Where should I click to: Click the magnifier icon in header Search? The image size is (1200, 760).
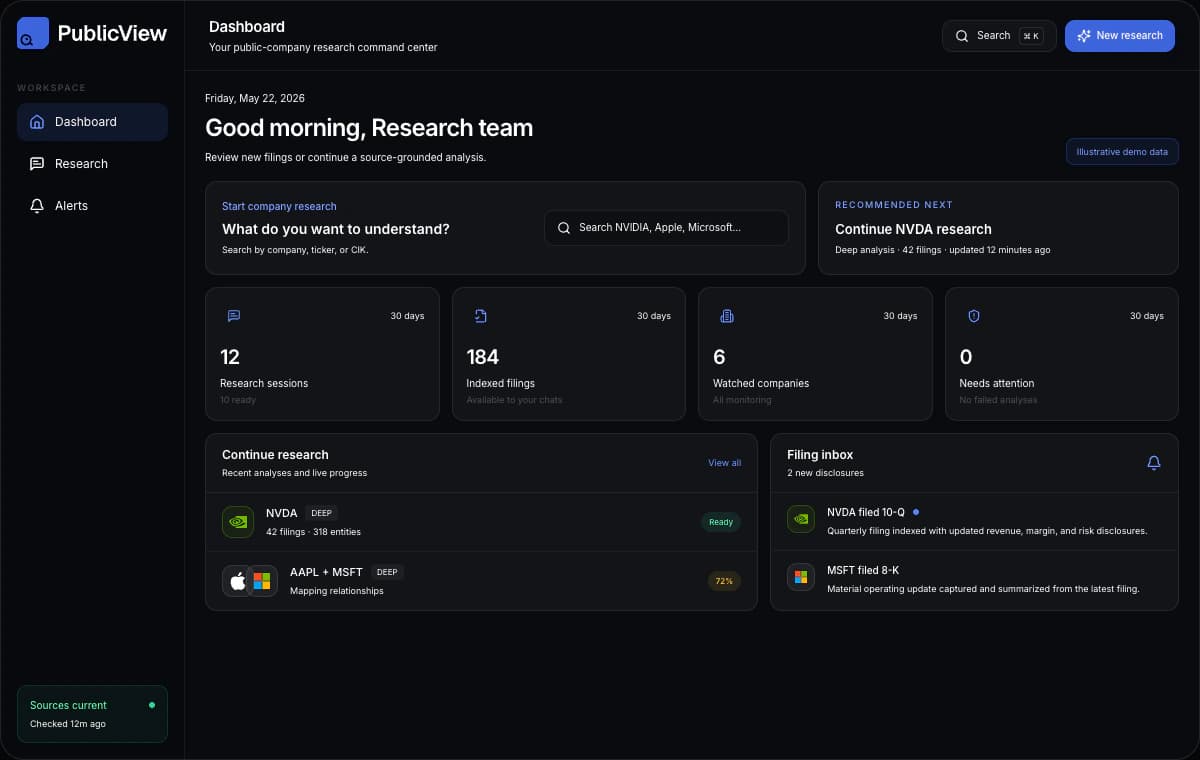[962, 36]
